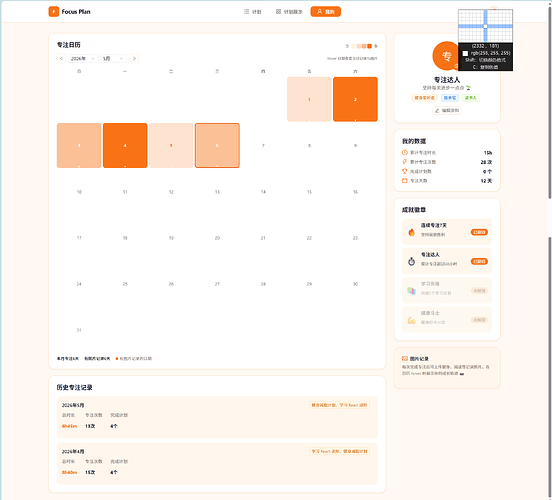
Task: Open the 2026年 year dropdown
Action: point(83,58)
